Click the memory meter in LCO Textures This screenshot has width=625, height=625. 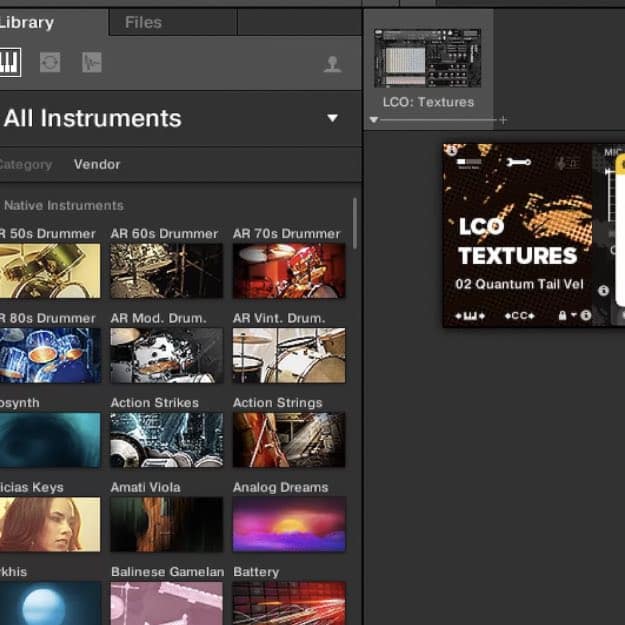(469, 163)
